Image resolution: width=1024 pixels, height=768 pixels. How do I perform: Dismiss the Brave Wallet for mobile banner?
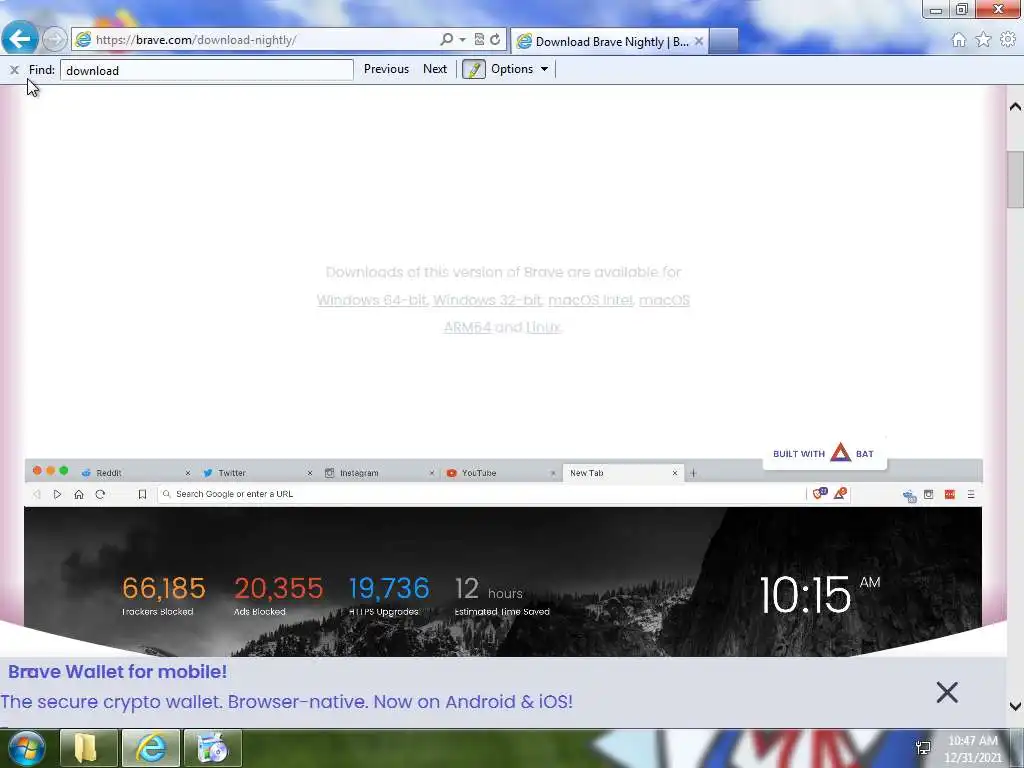click(947, 692)
